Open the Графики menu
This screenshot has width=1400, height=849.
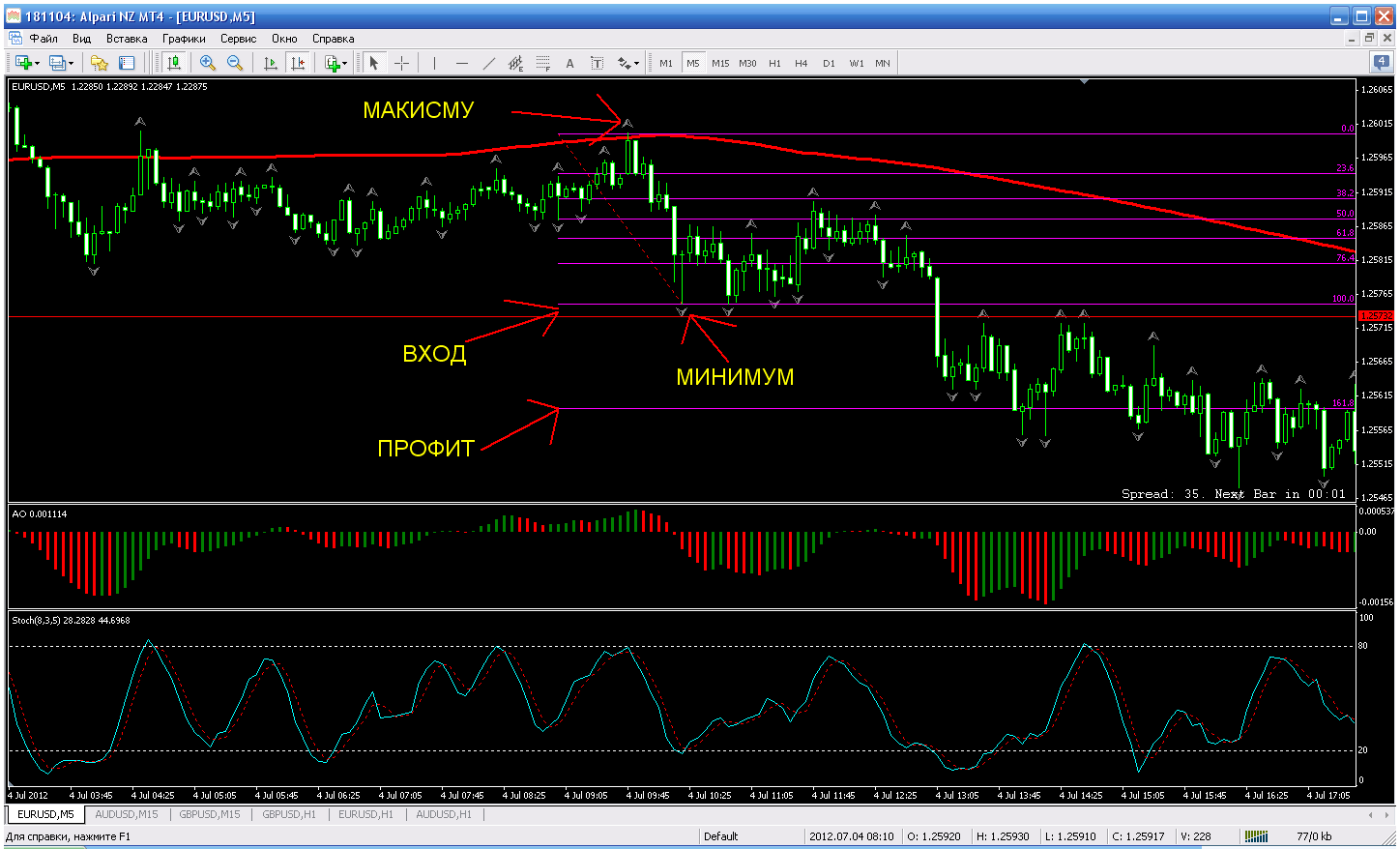[184, 39]
